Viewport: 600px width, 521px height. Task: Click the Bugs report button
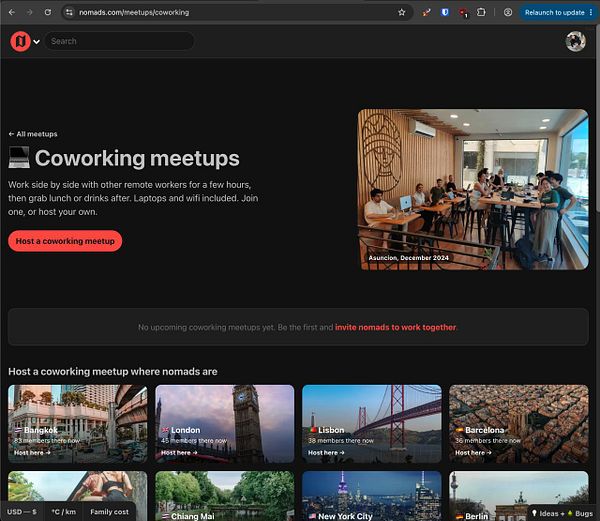pyautogui.click(x=580, y=513)
